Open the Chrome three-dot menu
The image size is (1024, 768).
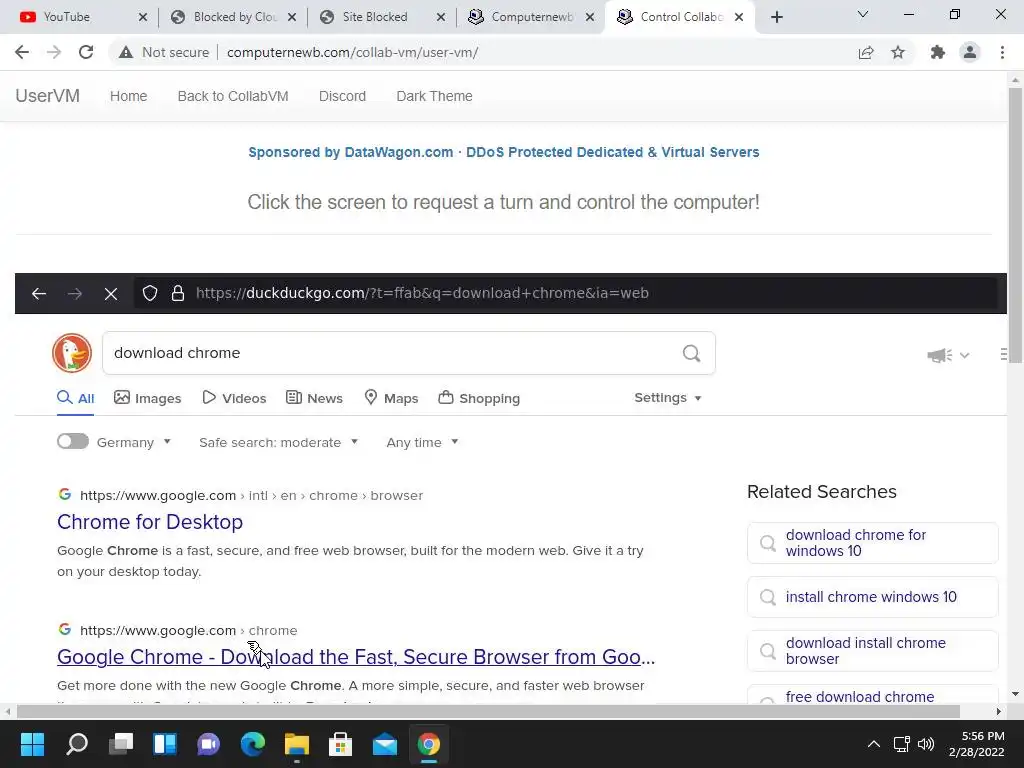pos(1002,52)
